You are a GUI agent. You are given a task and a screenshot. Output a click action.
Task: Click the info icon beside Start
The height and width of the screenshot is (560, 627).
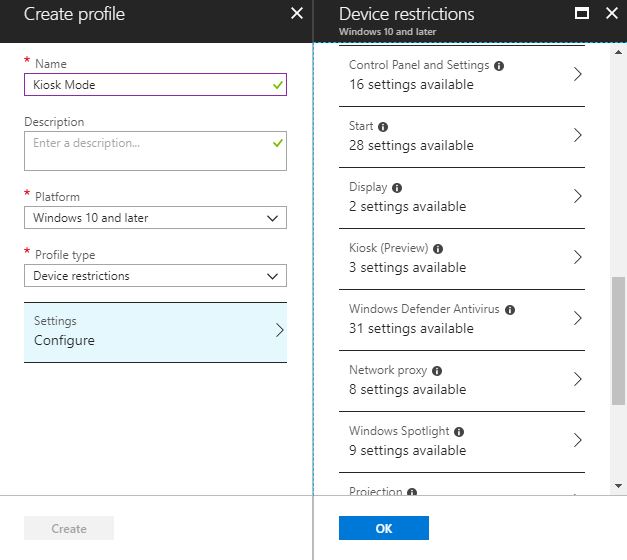pyautogui.click(x=383, y=127)
